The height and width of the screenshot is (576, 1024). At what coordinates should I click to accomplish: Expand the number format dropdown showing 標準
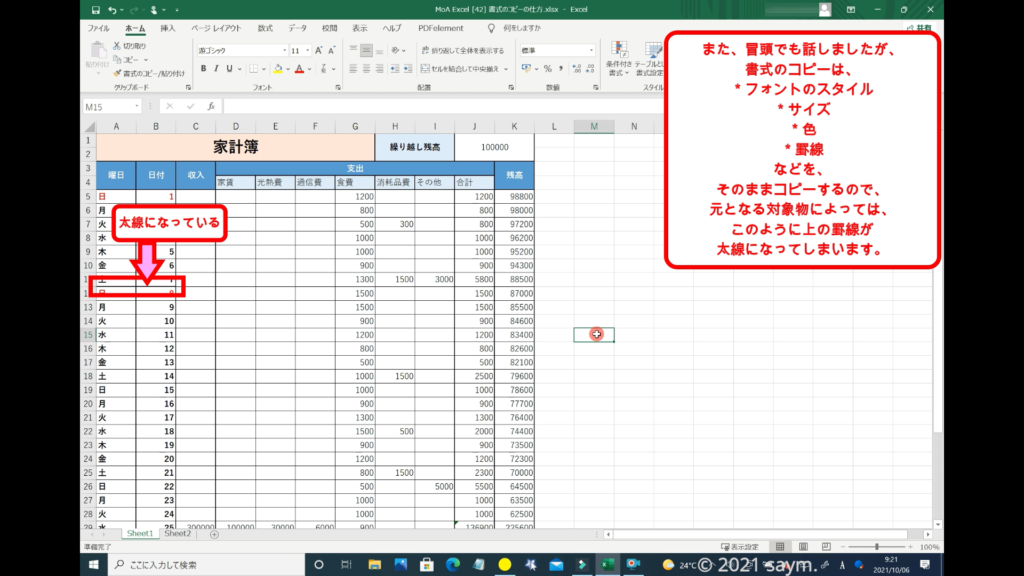tap(591, 50)
